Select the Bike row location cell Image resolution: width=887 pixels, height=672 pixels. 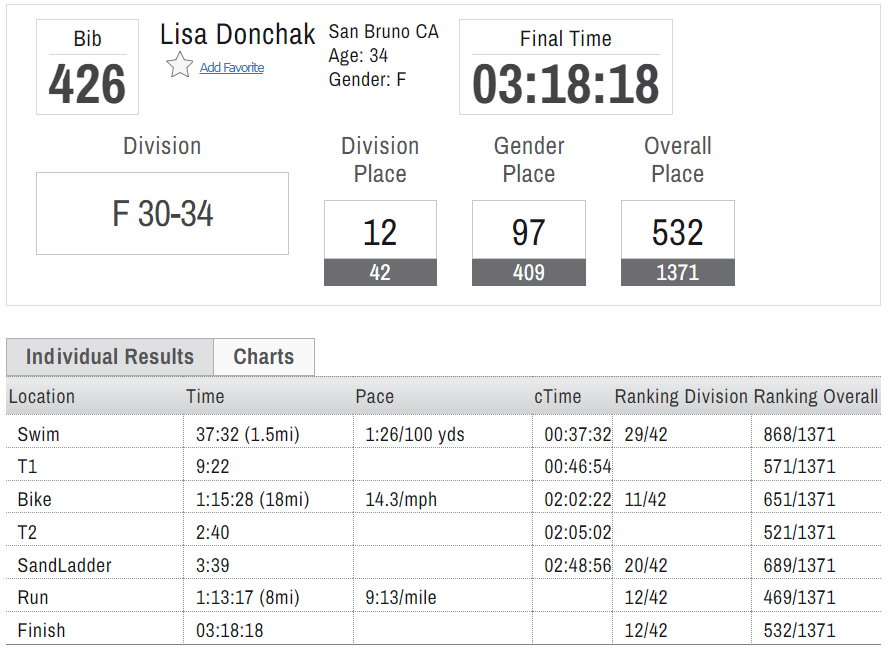34,500
